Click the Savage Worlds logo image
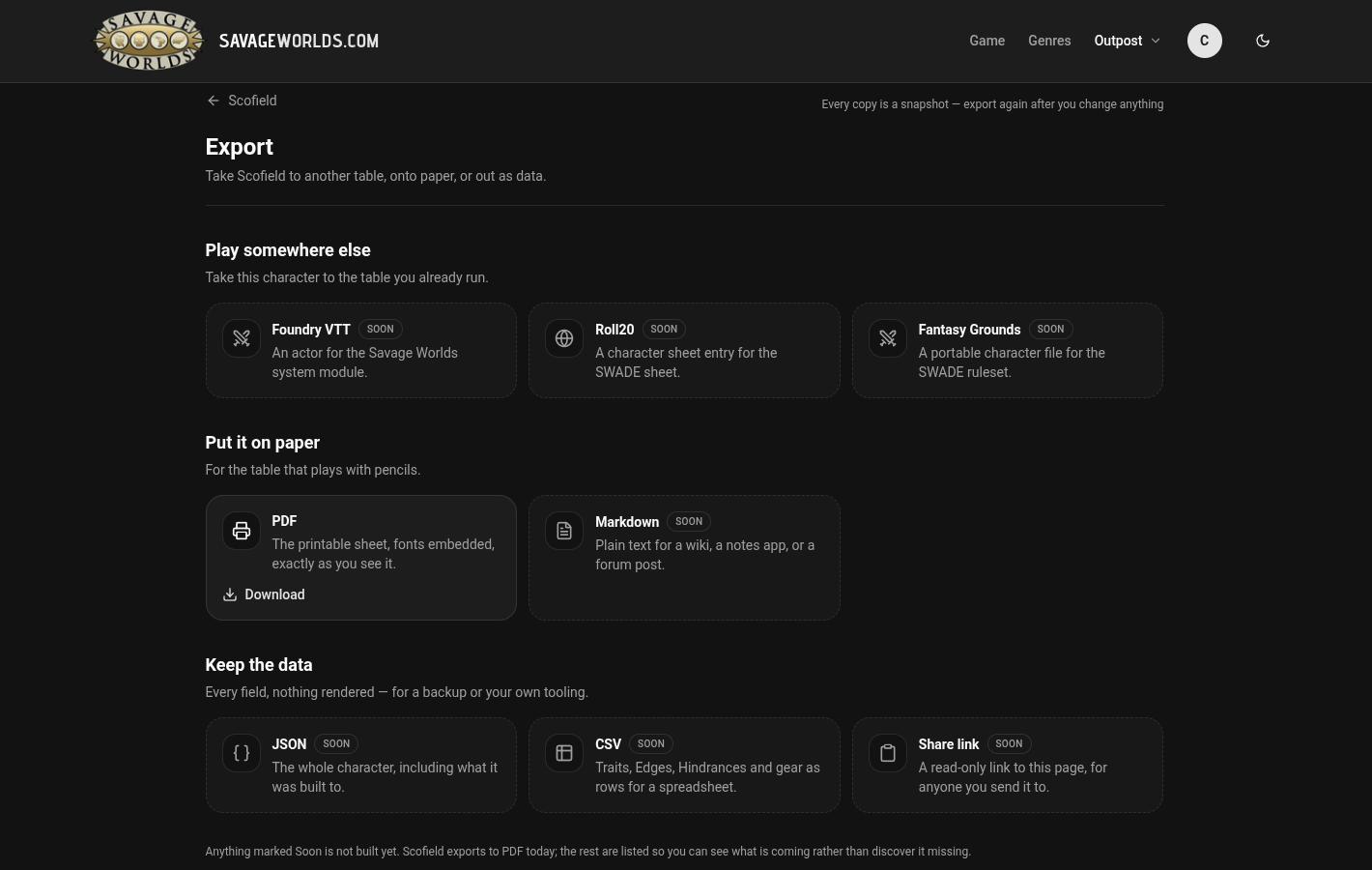Image resolution: width=1372 pixels, height=870 pixels. (x=149, y=41)
